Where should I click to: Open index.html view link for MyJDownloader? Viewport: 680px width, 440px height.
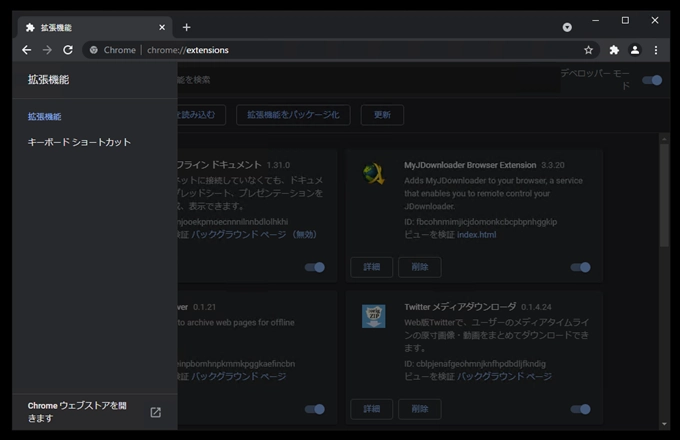476,235
